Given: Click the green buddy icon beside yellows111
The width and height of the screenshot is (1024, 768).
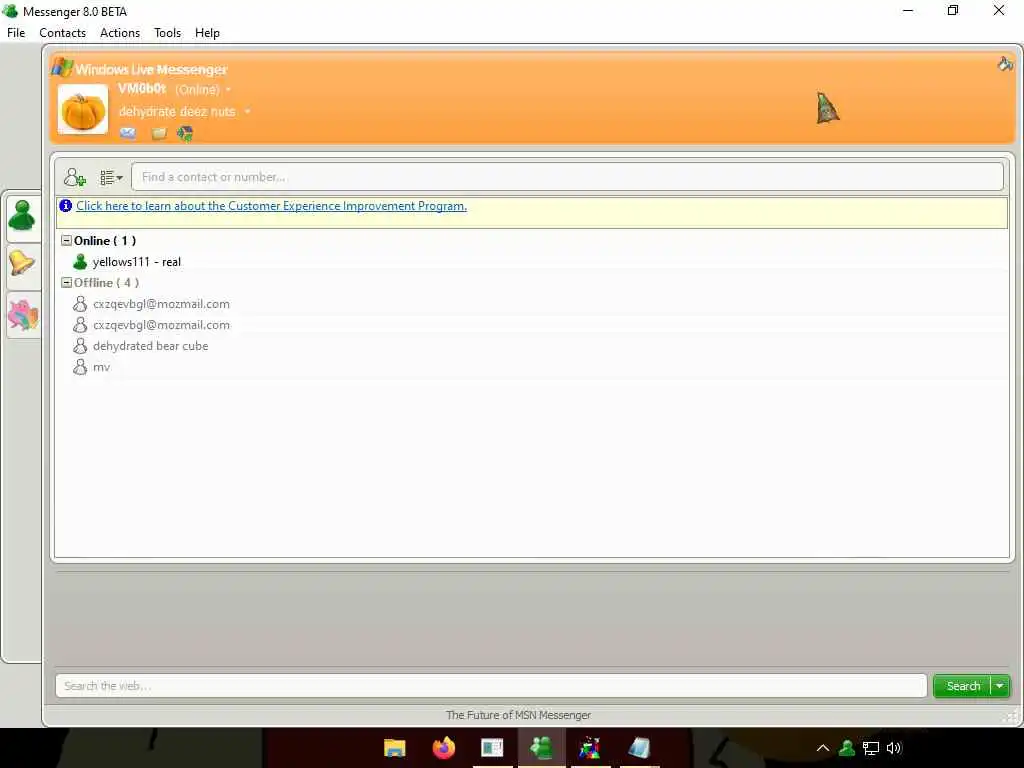Looking at the screenshot, I should [x=80, y=262].
